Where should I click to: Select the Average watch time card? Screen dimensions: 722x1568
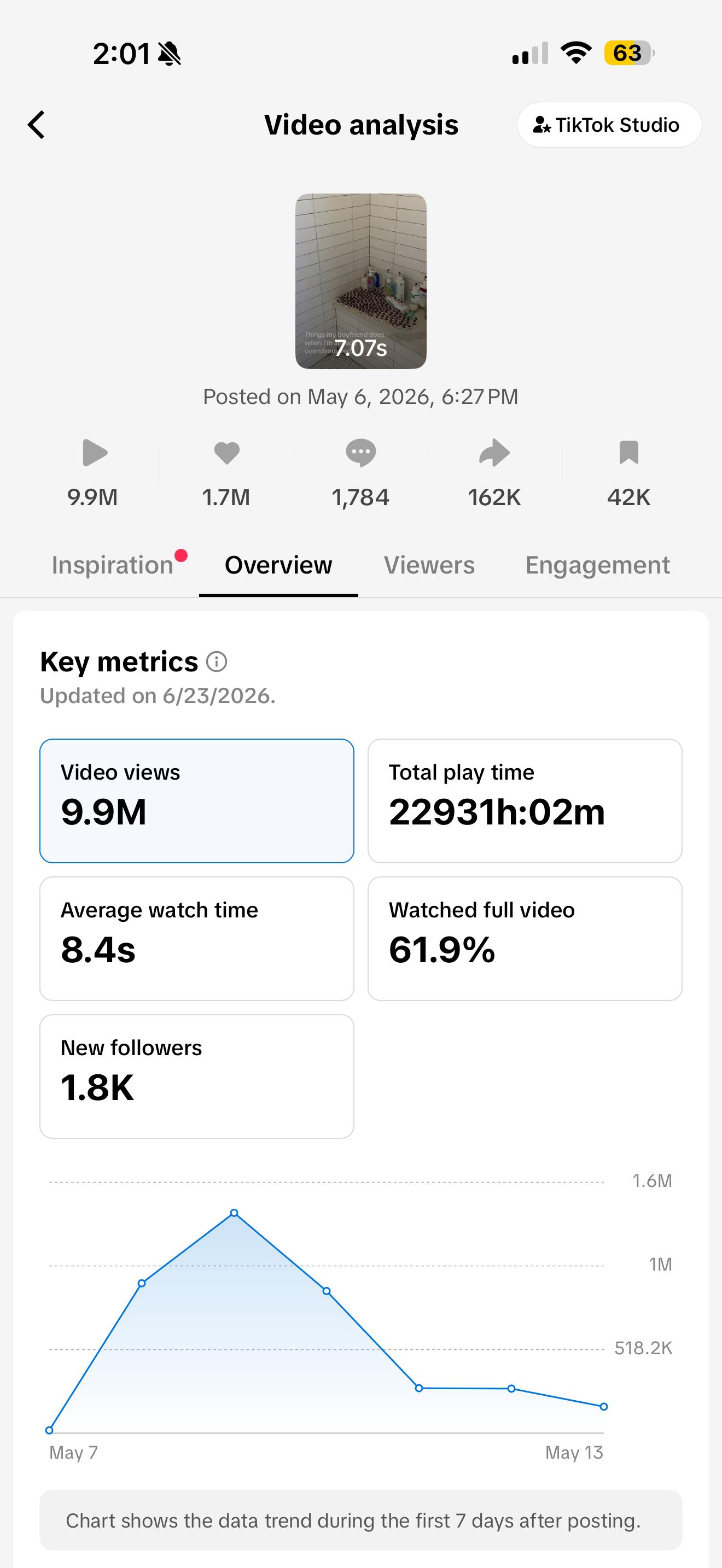(196, 939)
